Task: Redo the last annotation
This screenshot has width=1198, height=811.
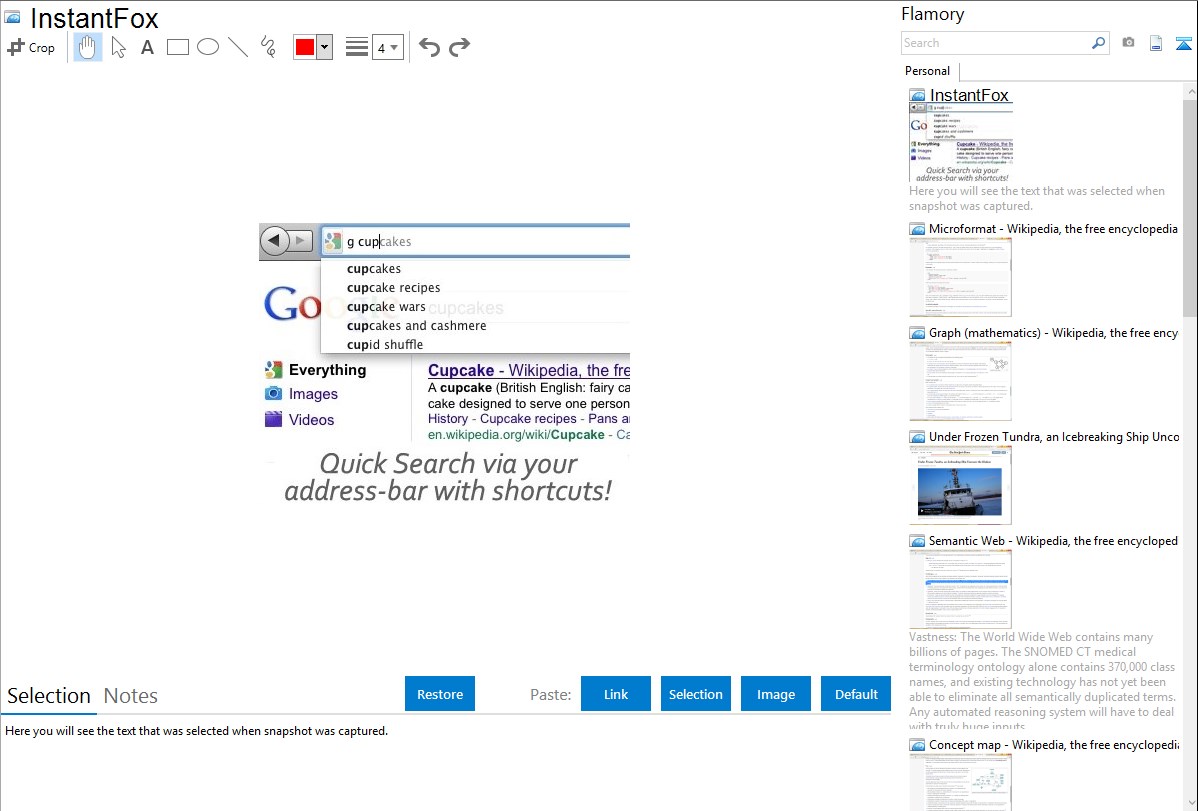Action: point(459,47)
